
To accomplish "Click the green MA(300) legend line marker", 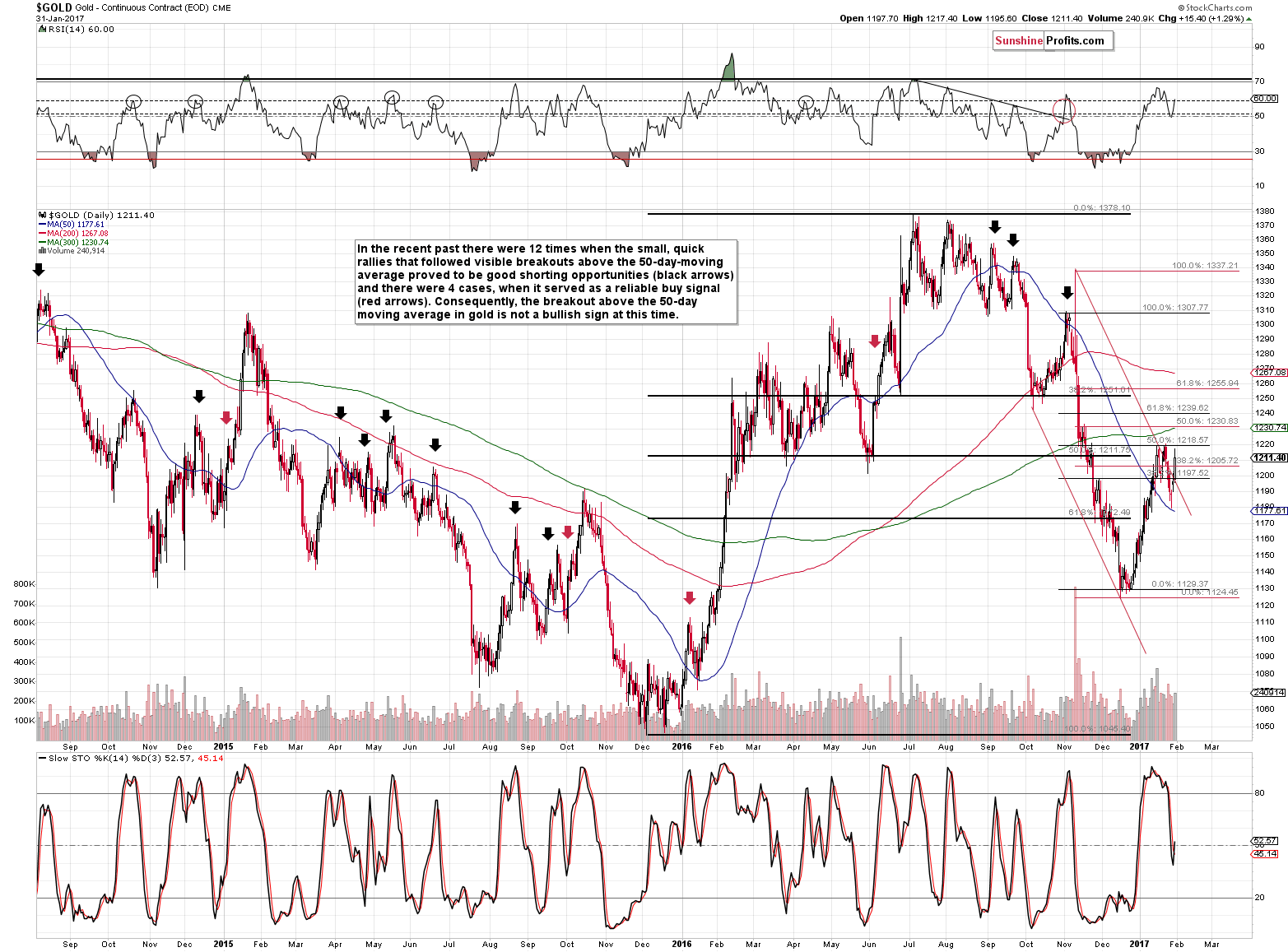I will (42, 243).
